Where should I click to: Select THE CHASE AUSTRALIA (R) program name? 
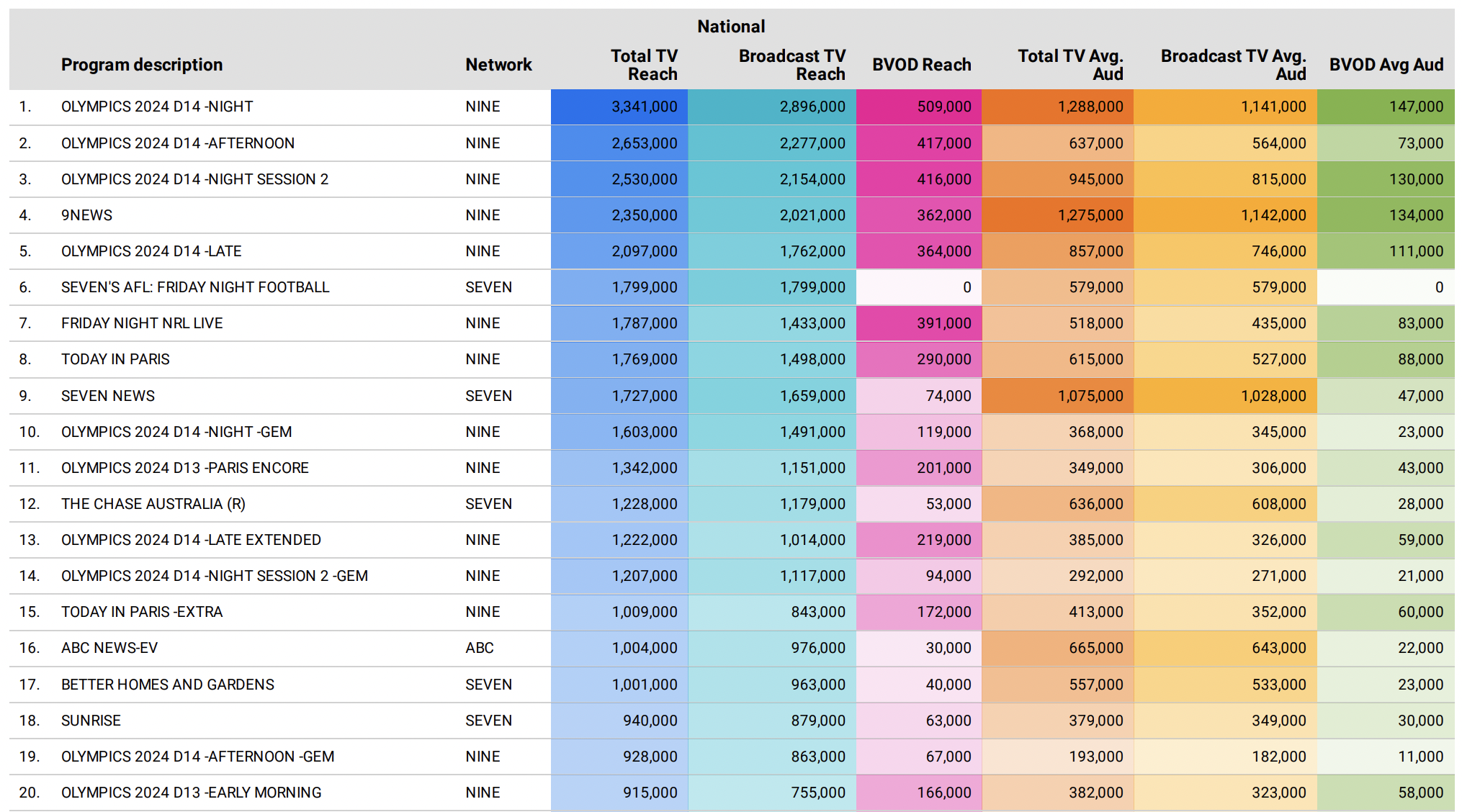[153, 504]
